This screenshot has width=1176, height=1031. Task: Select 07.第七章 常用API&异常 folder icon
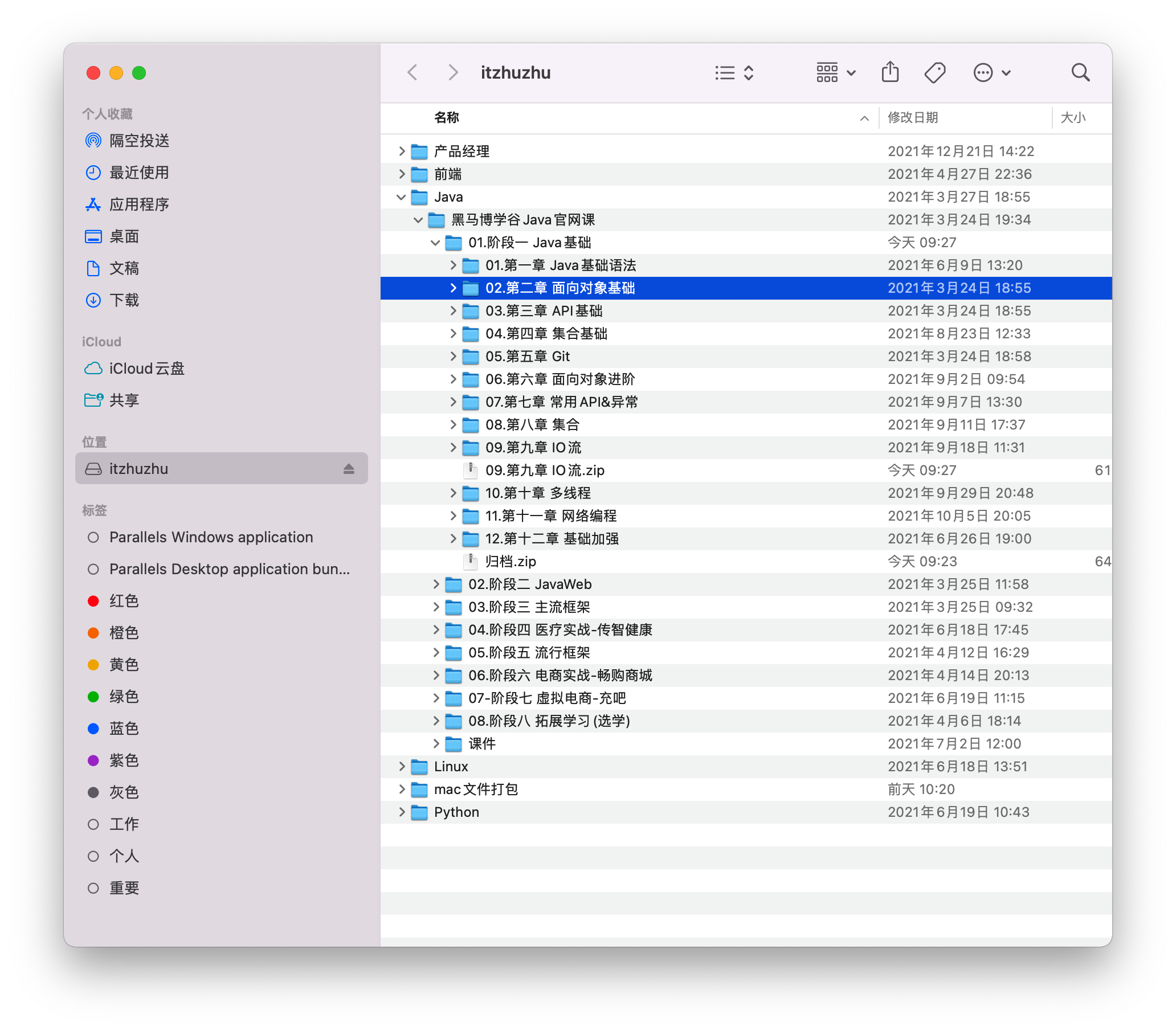pos(471,402)
